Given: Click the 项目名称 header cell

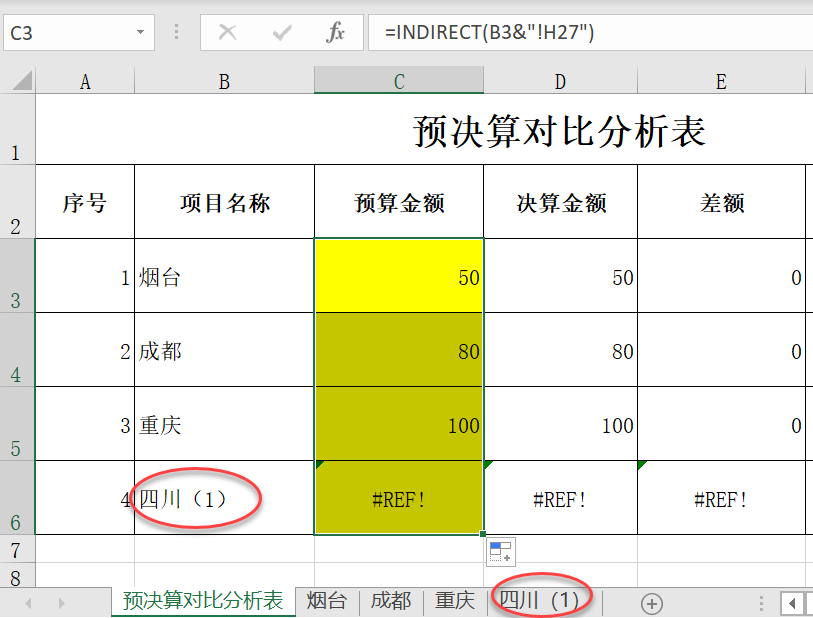Looking at the screenshot, I should tap(225, 202).
